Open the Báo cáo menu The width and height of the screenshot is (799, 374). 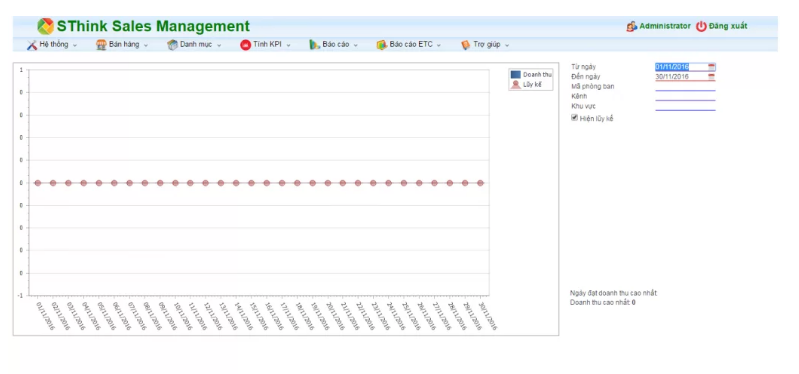point(336,44)
